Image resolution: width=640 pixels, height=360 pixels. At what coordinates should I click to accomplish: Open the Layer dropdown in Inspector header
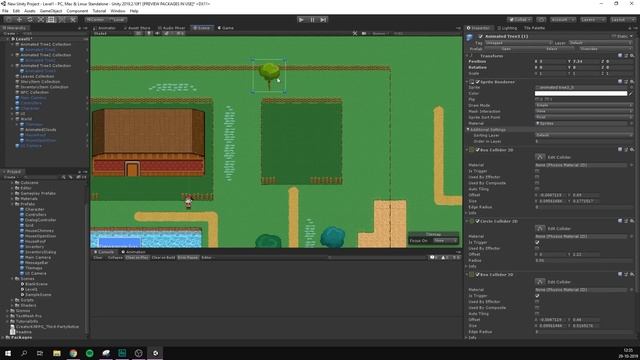click(x=600, y=42)
